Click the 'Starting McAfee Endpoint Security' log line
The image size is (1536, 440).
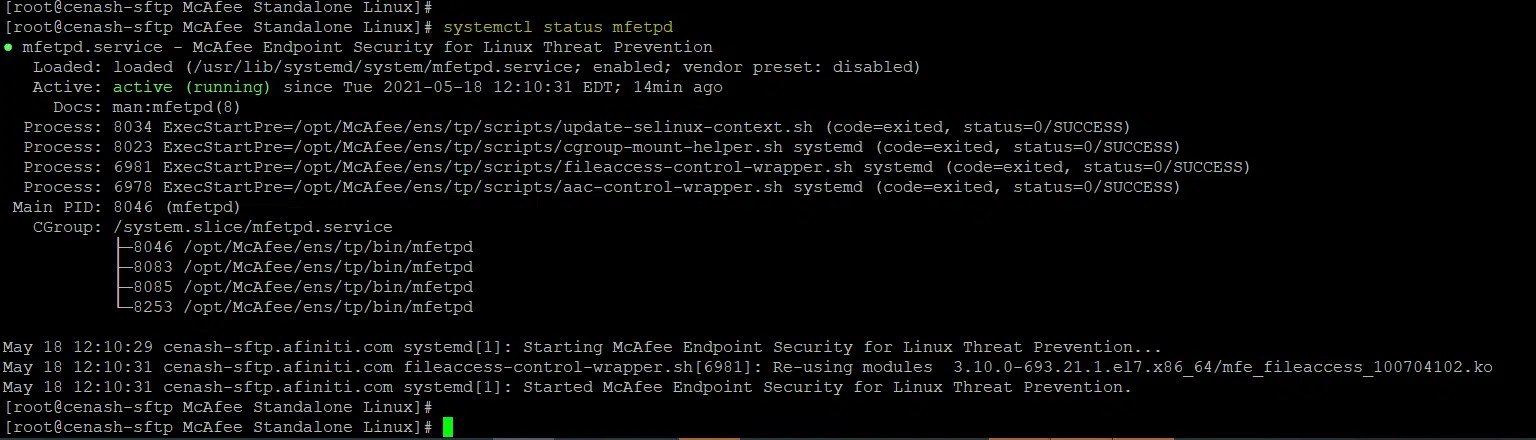[x=582, y=347]
